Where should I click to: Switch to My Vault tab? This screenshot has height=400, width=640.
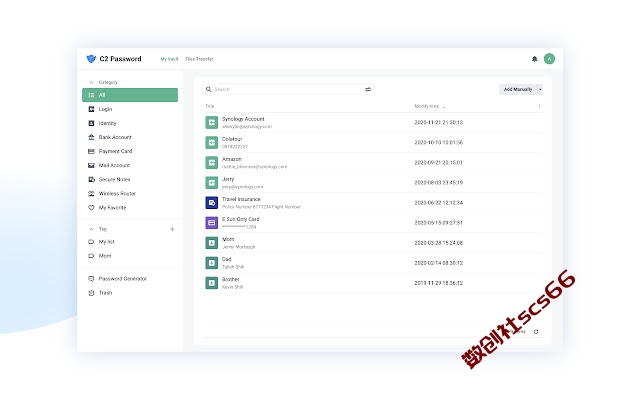pyautogui.click(x=169, y=59)
